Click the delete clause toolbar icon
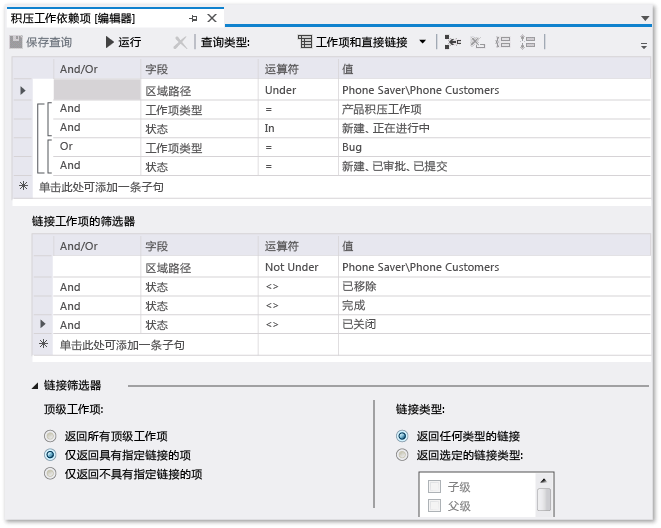 click(477, 42)
